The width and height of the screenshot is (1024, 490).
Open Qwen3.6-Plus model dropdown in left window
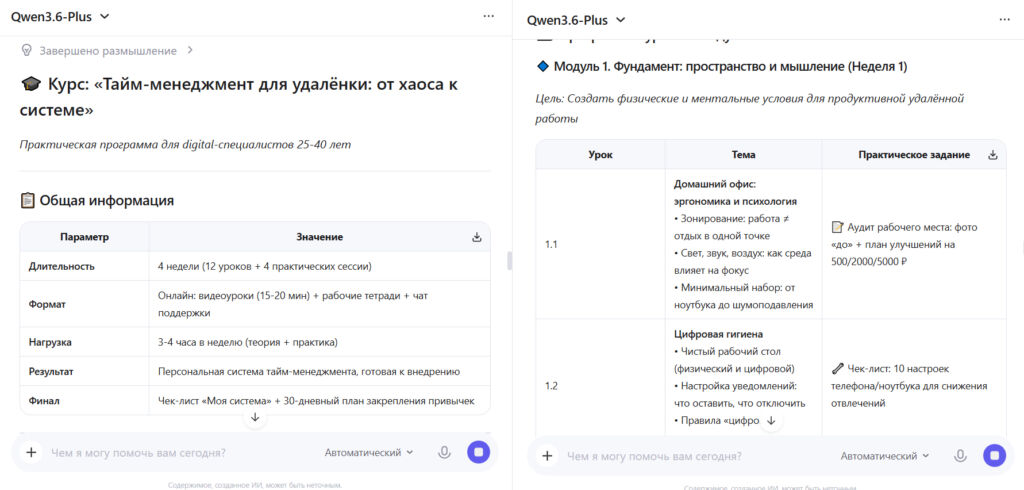[x=60, y=17]
